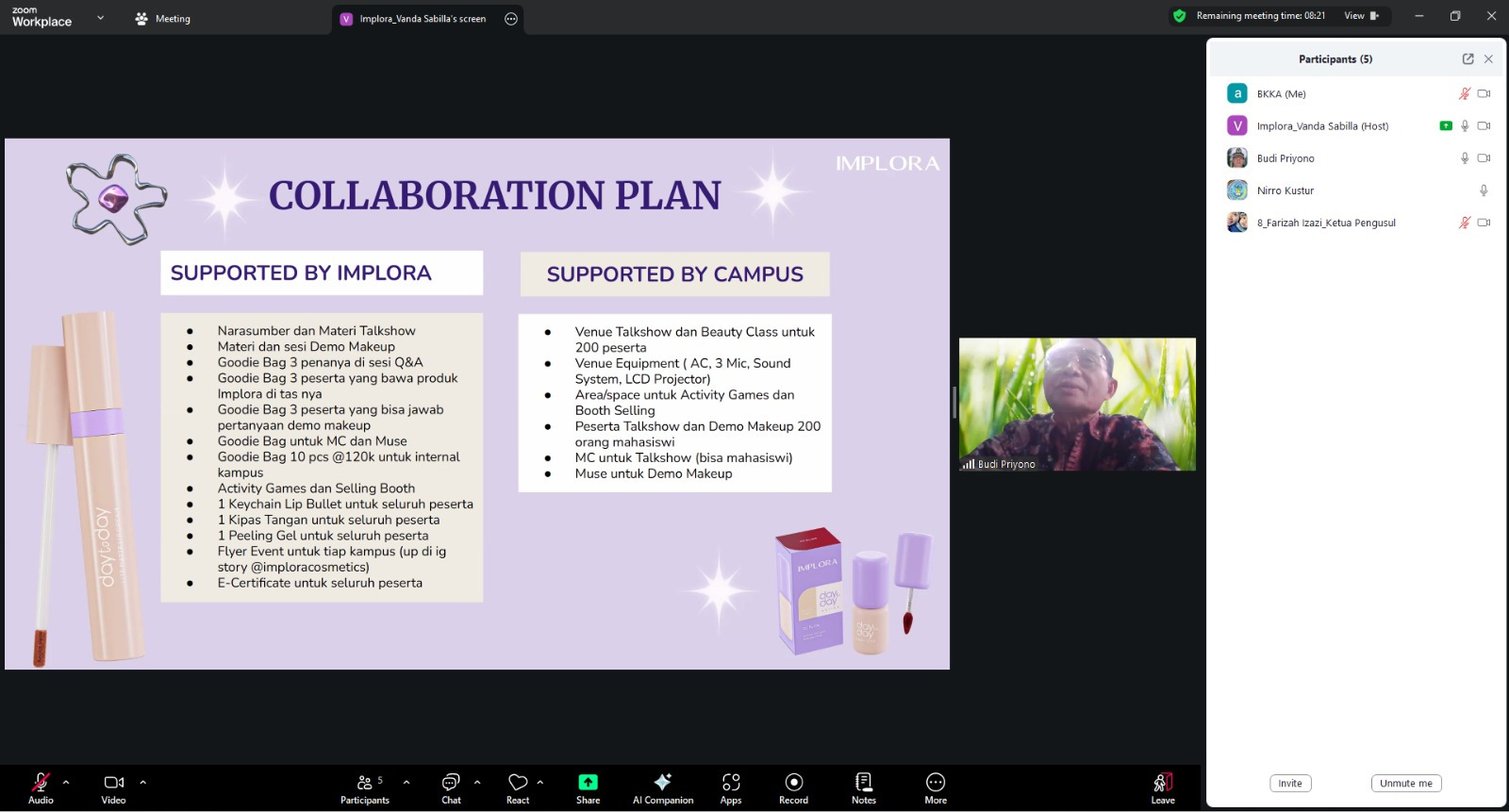
Task: Toggle Budi Priyono's microphone in participant list
Action: (1464, 158)
